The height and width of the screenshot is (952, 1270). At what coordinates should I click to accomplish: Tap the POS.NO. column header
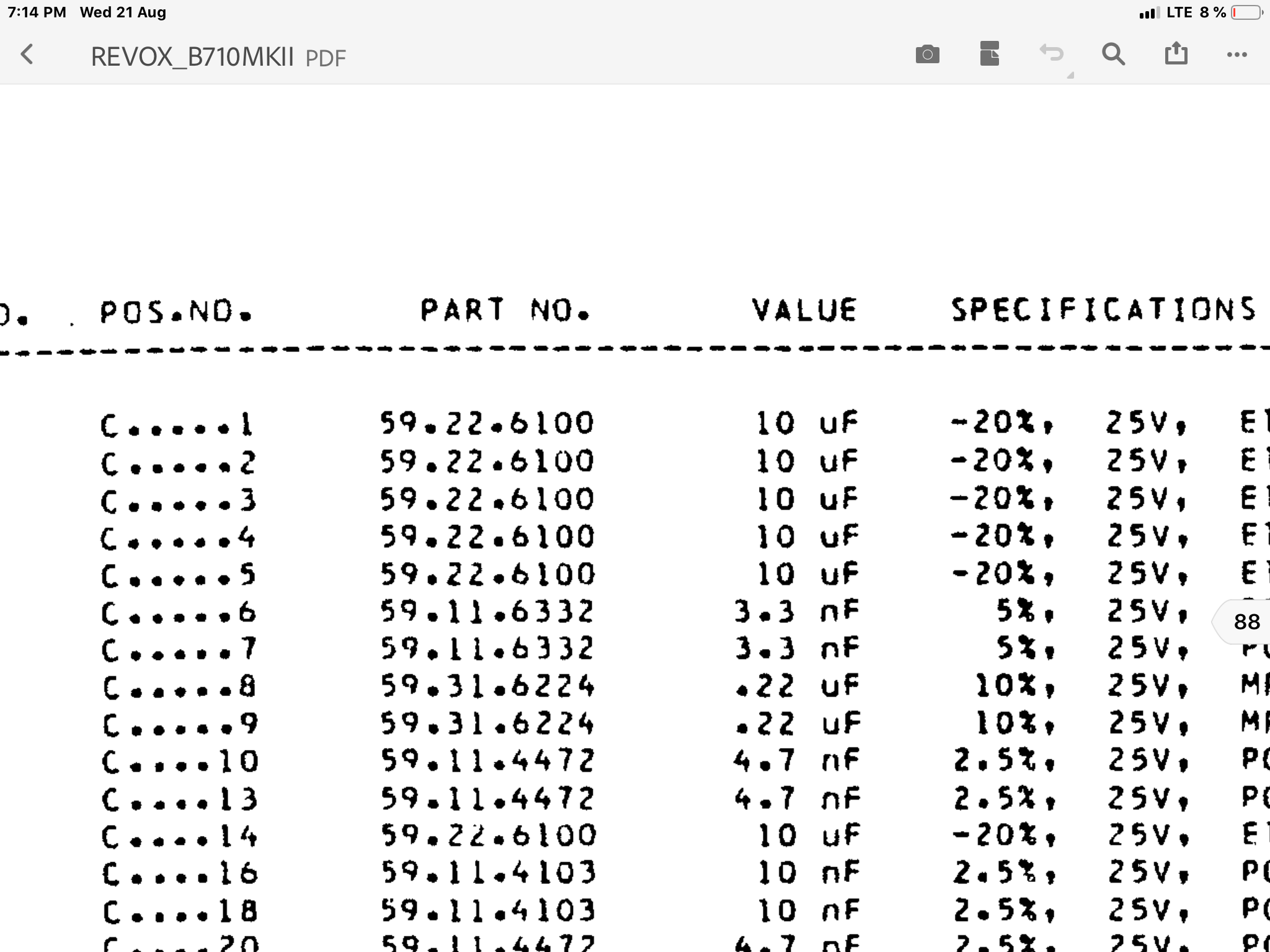pyautogui.click(x=176, y=311)
